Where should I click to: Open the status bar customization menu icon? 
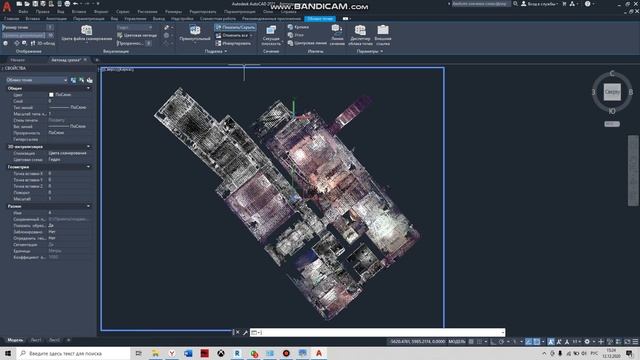[635, 342]
